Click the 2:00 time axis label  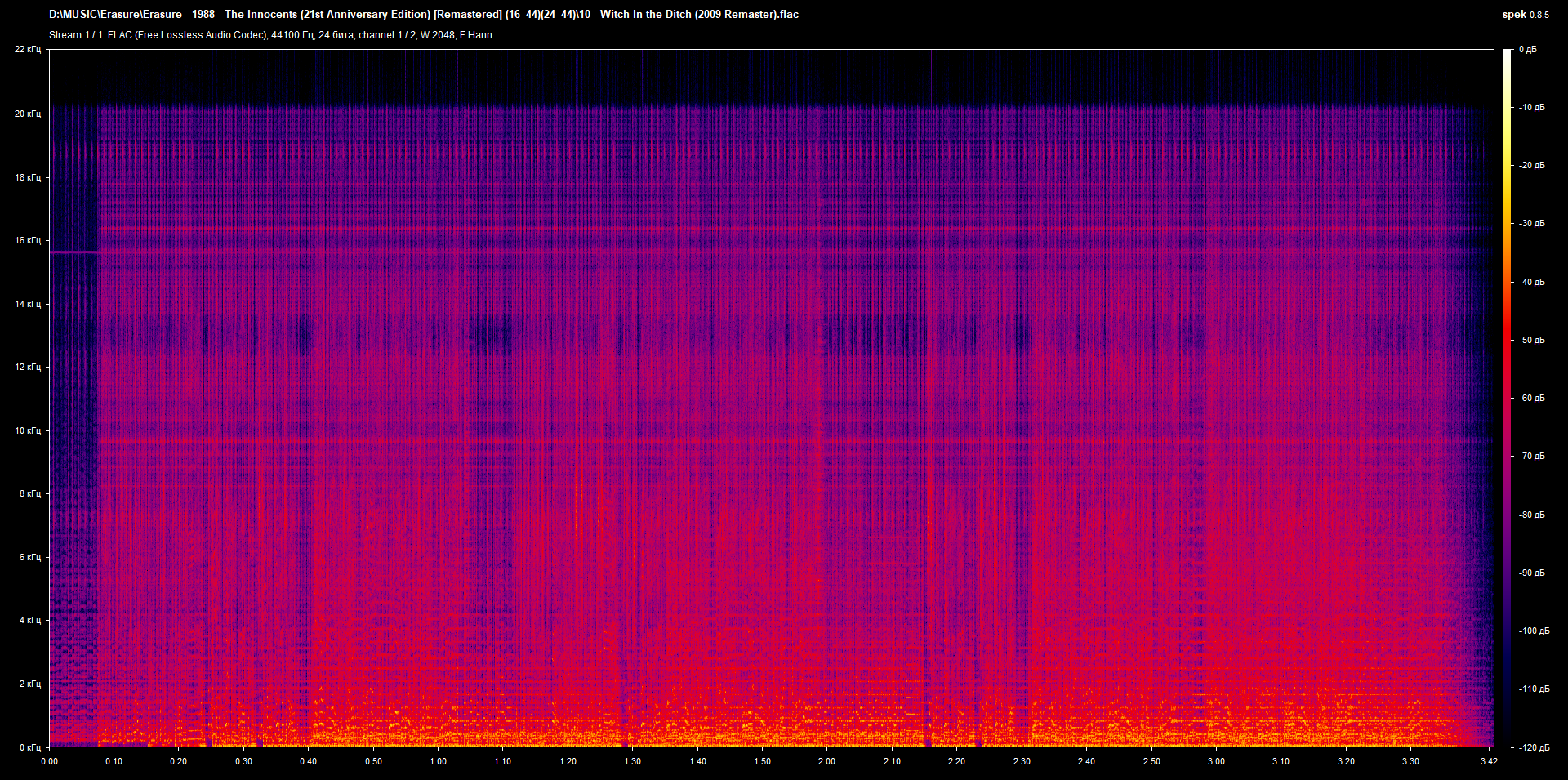click(826, 761)
